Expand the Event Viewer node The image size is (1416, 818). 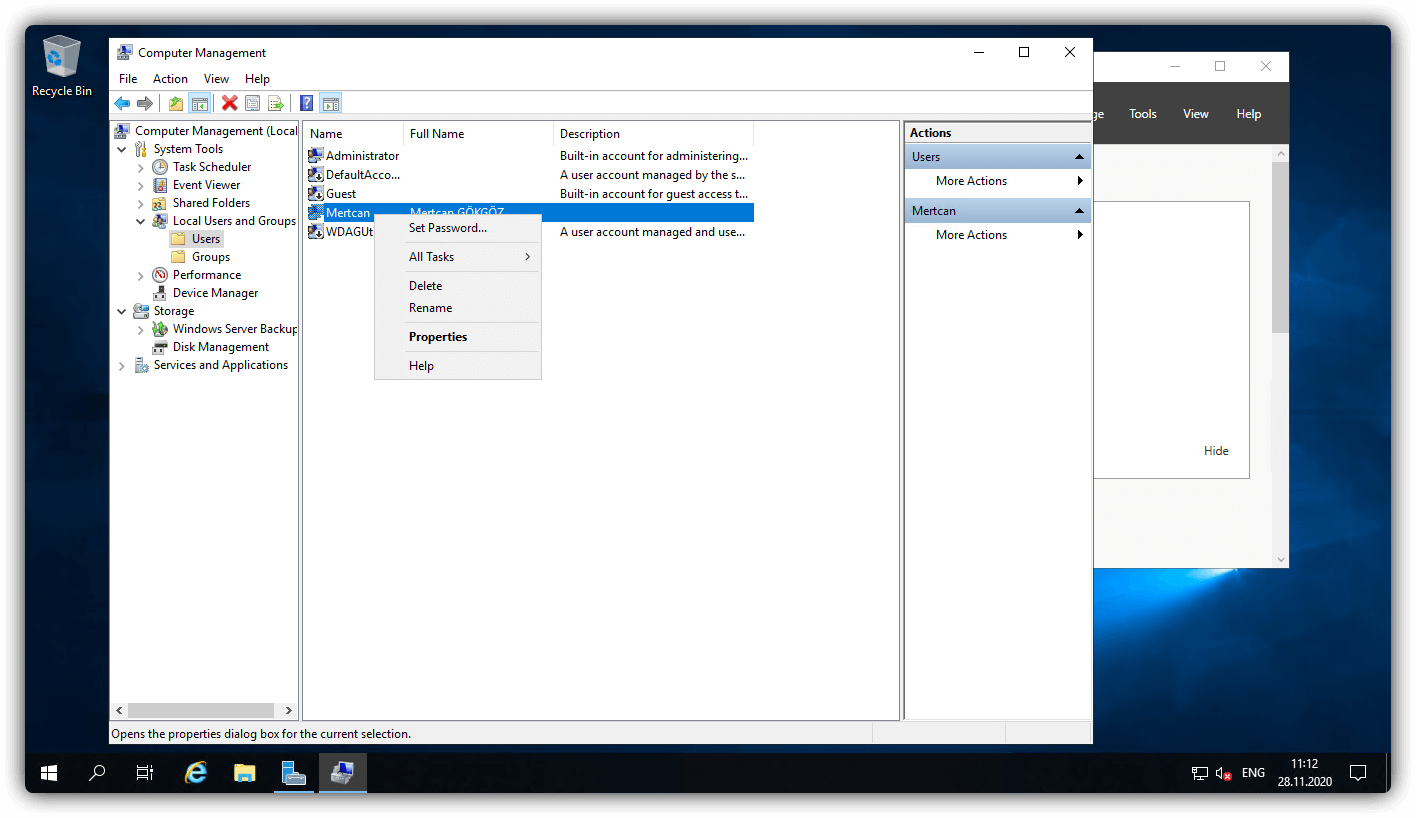[141, 185]
